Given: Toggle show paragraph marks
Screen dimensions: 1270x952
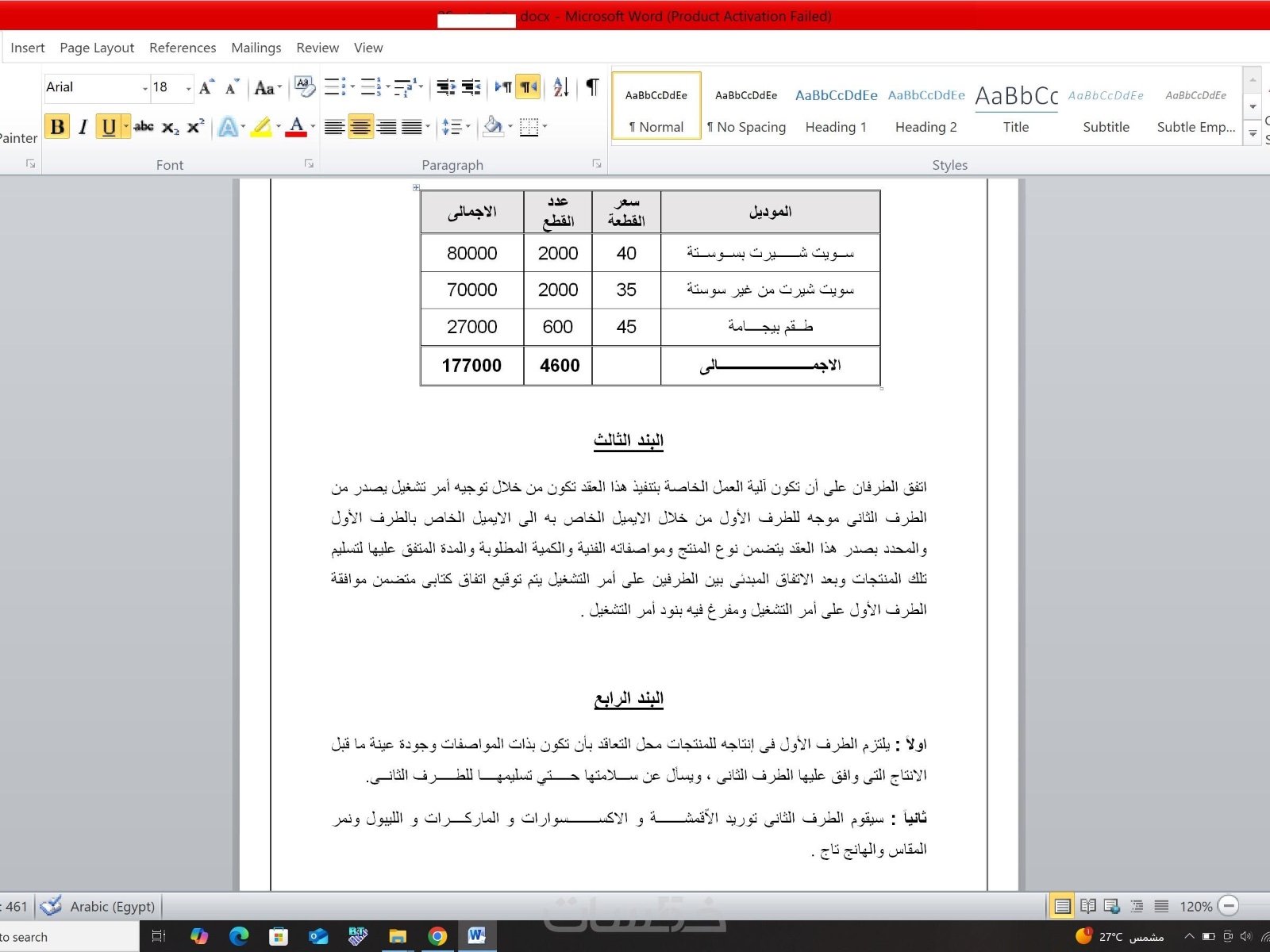Looking at the screenshot, I should 592,87.
